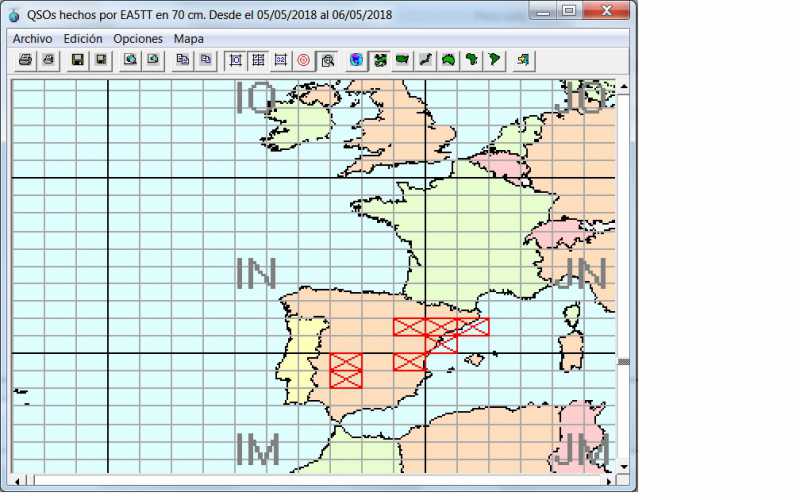Click the vertical scrollbar up arrow
Screen dimensions: 800x500
(x=623, y=87)
